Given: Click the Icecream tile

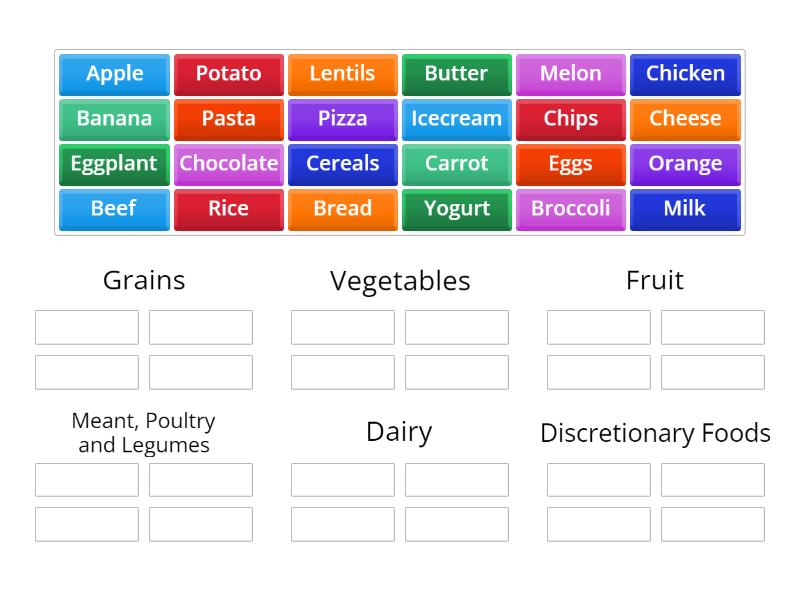Looking at the screenshot, I should (456, 118).
